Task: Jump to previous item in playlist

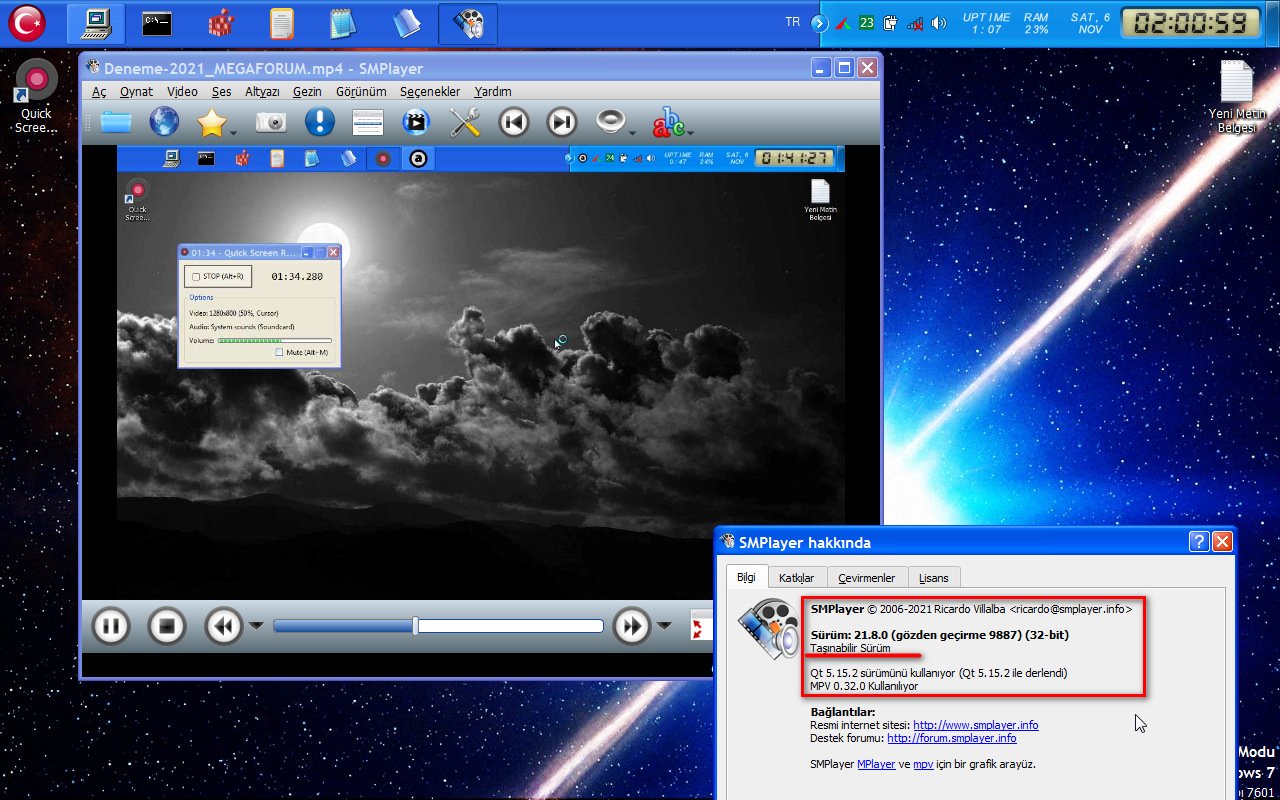Action: (513, 123)
